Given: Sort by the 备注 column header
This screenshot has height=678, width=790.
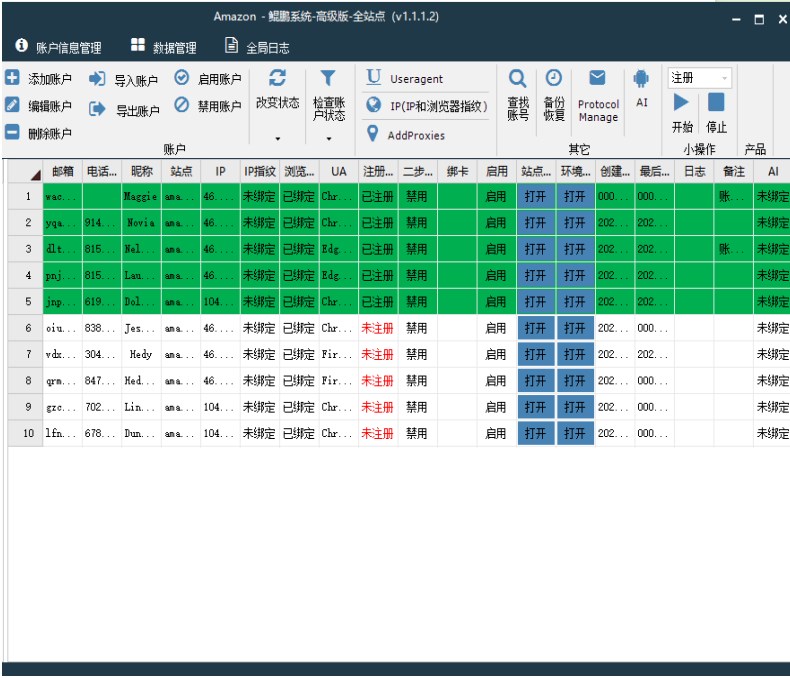Looking at the screenshot, I should coord(734,171).
